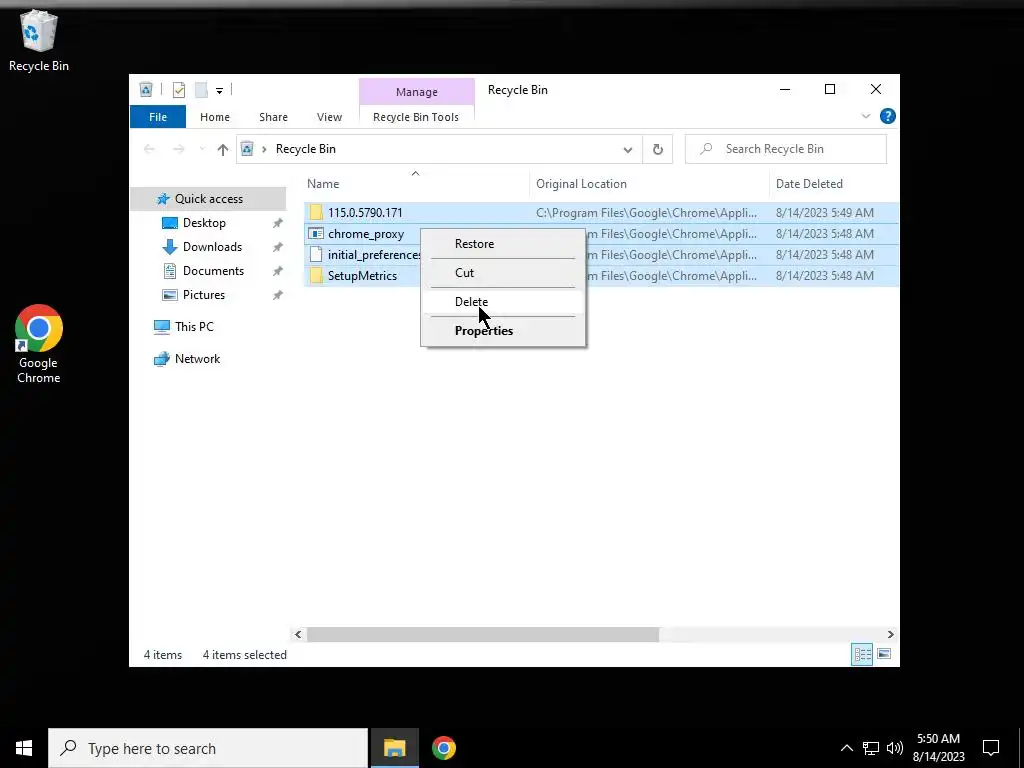Open Documents in the navigation pane

pos(213,271)
